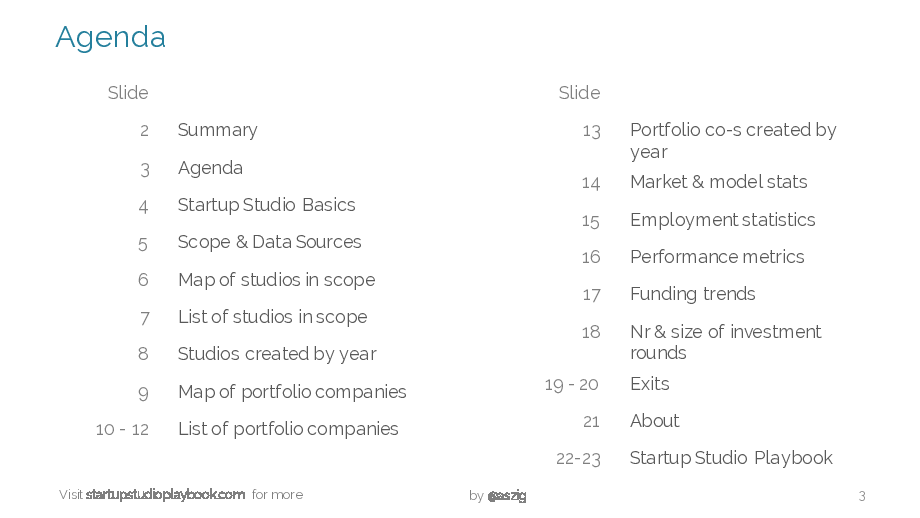This screenshot has width=920, height=518.
Task: Open the Funding trends entry
Action: pos(693,294)
